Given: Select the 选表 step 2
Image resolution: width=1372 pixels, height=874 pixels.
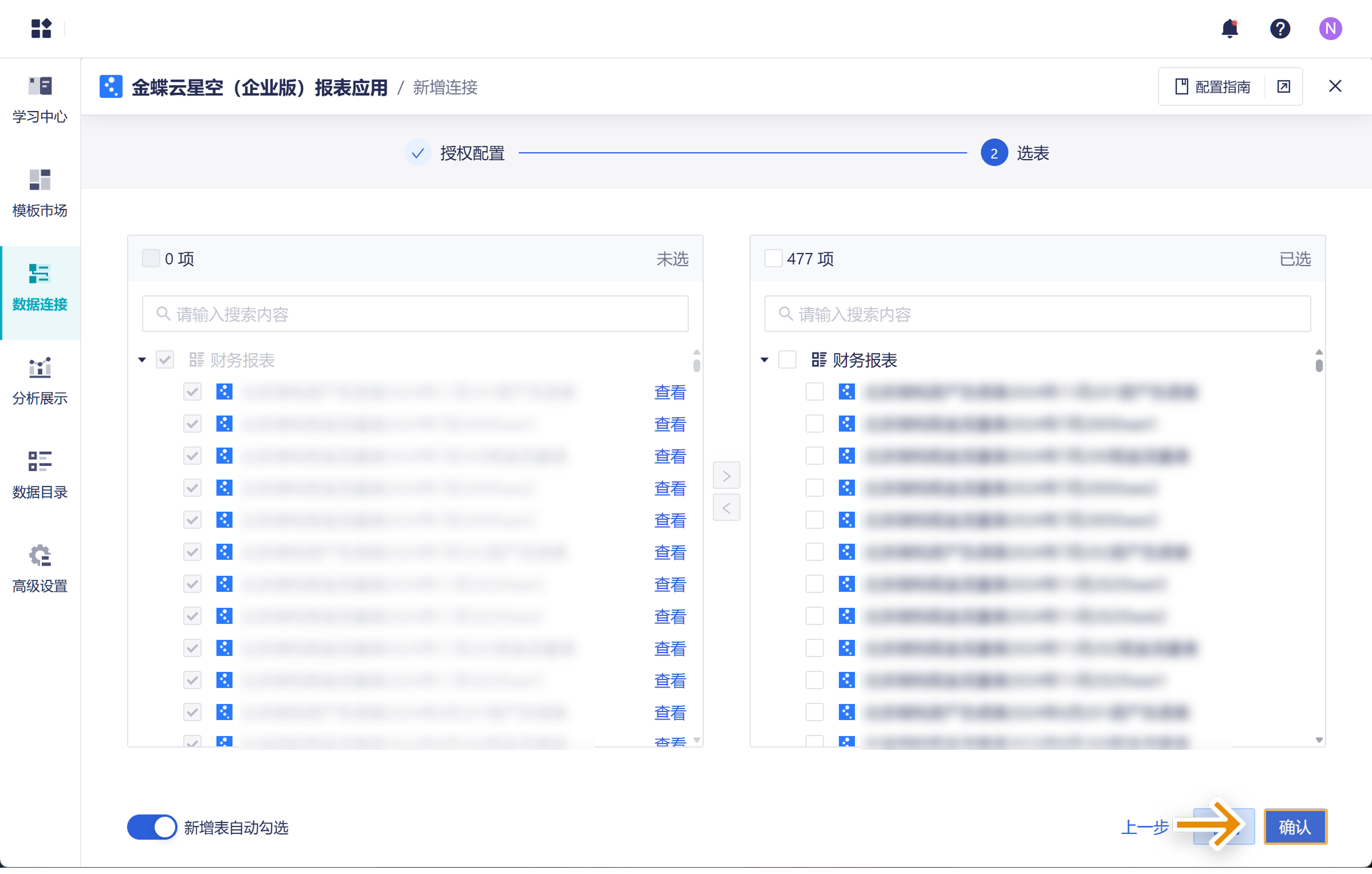Looking at the screenshot, I should (1015, 153).
